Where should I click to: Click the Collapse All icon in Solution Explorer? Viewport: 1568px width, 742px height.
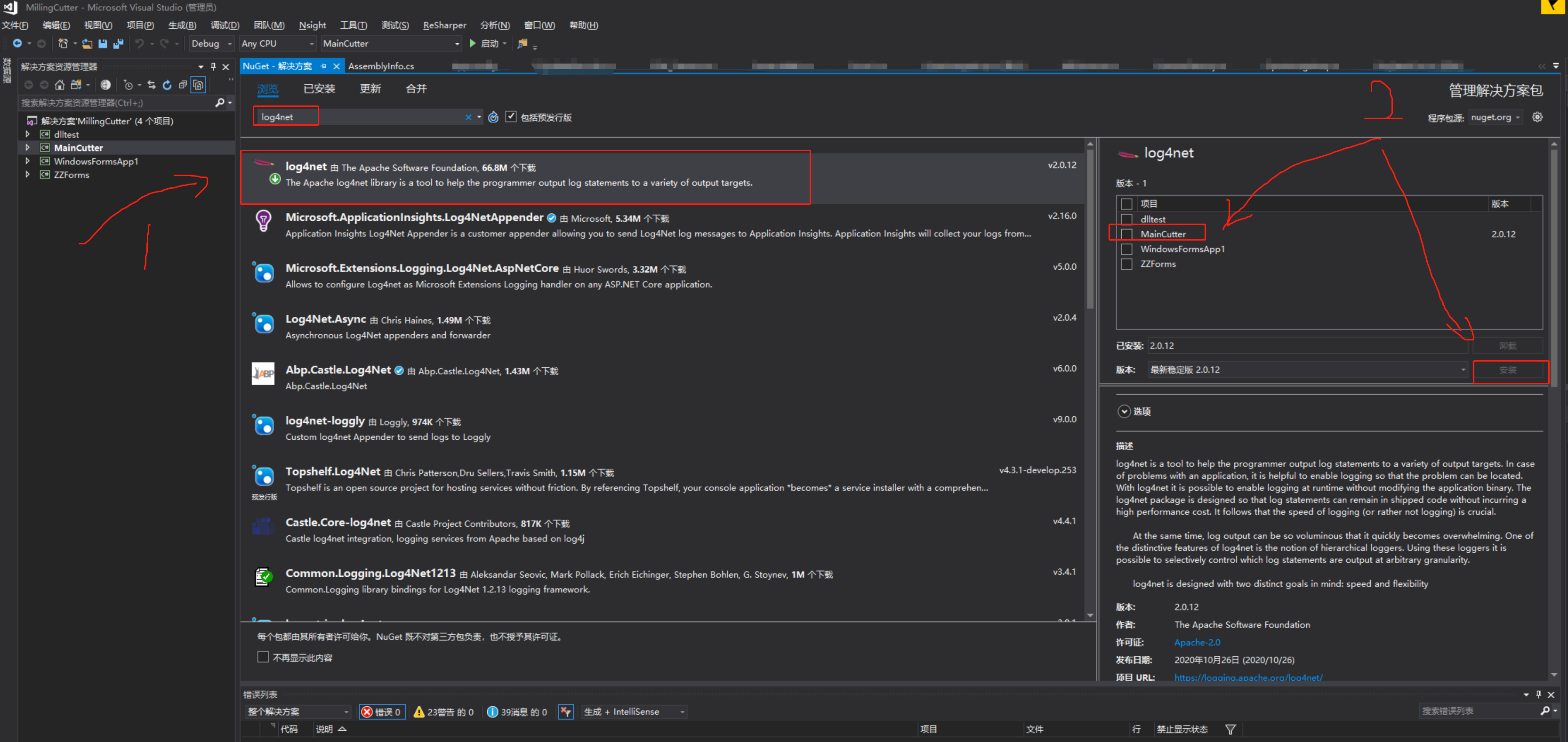coord(183,85)
